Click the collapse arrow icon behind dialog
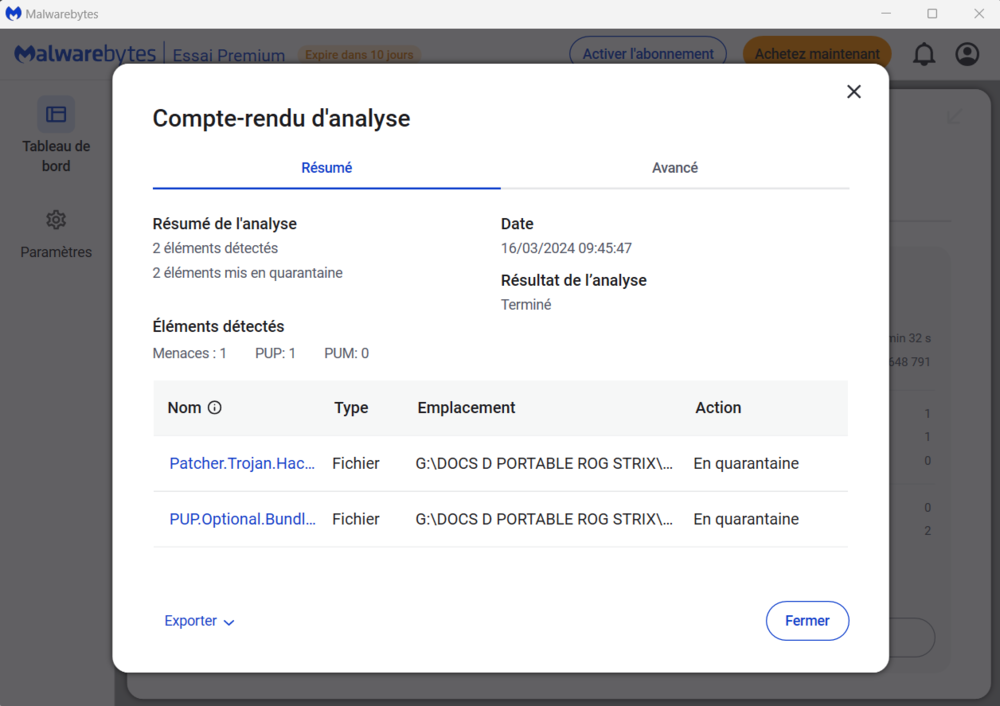 pyautogui.click(x=954, y=117)
